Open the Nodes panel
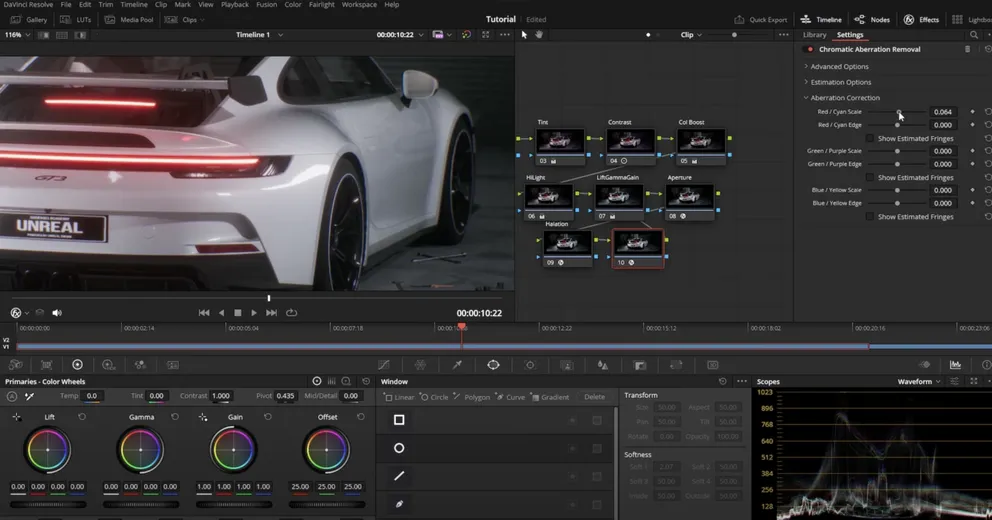This screenshot has width=992, height=520. (872, 20)
